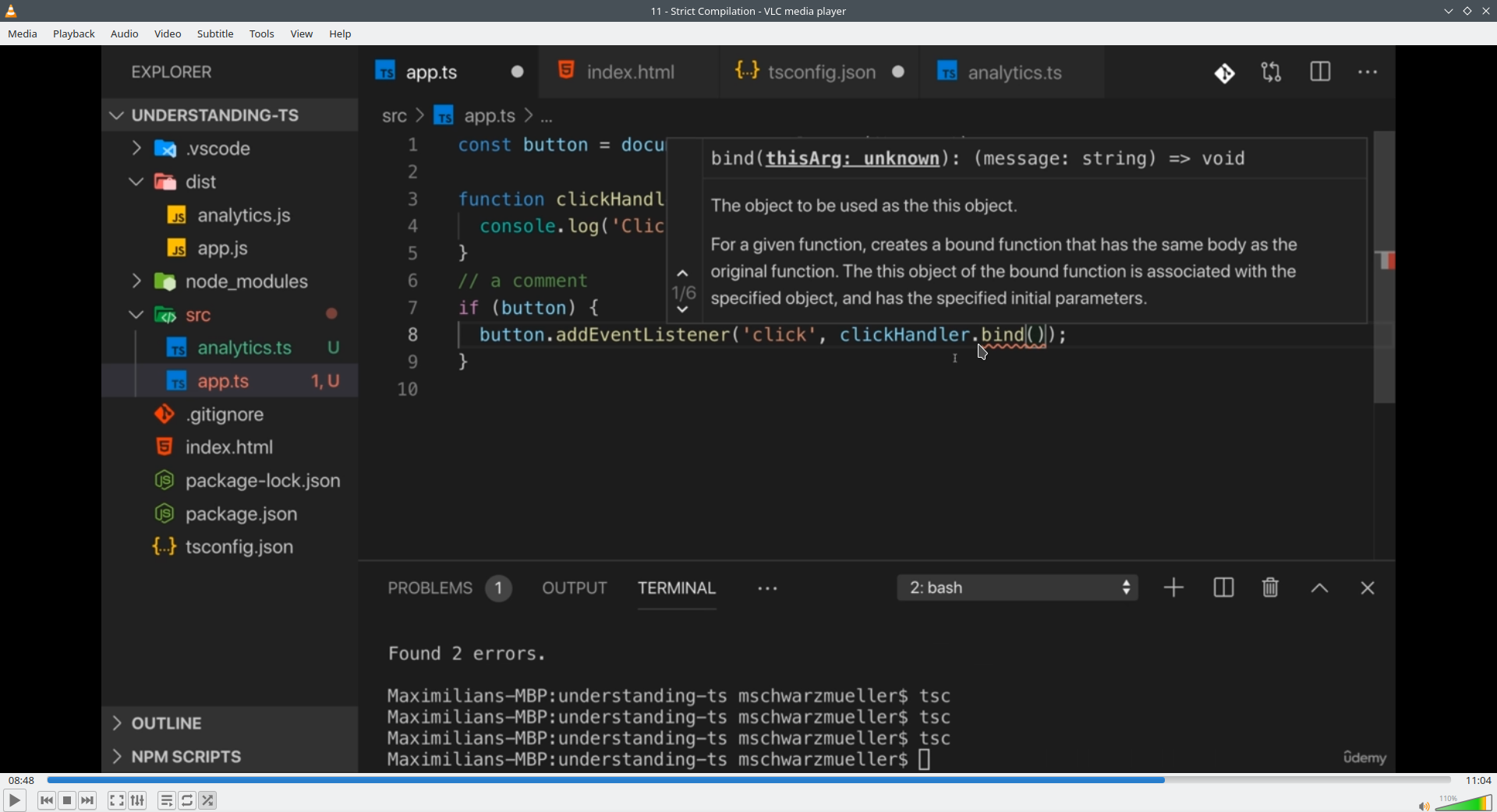Stop playback in VLC

pos(67,800)
